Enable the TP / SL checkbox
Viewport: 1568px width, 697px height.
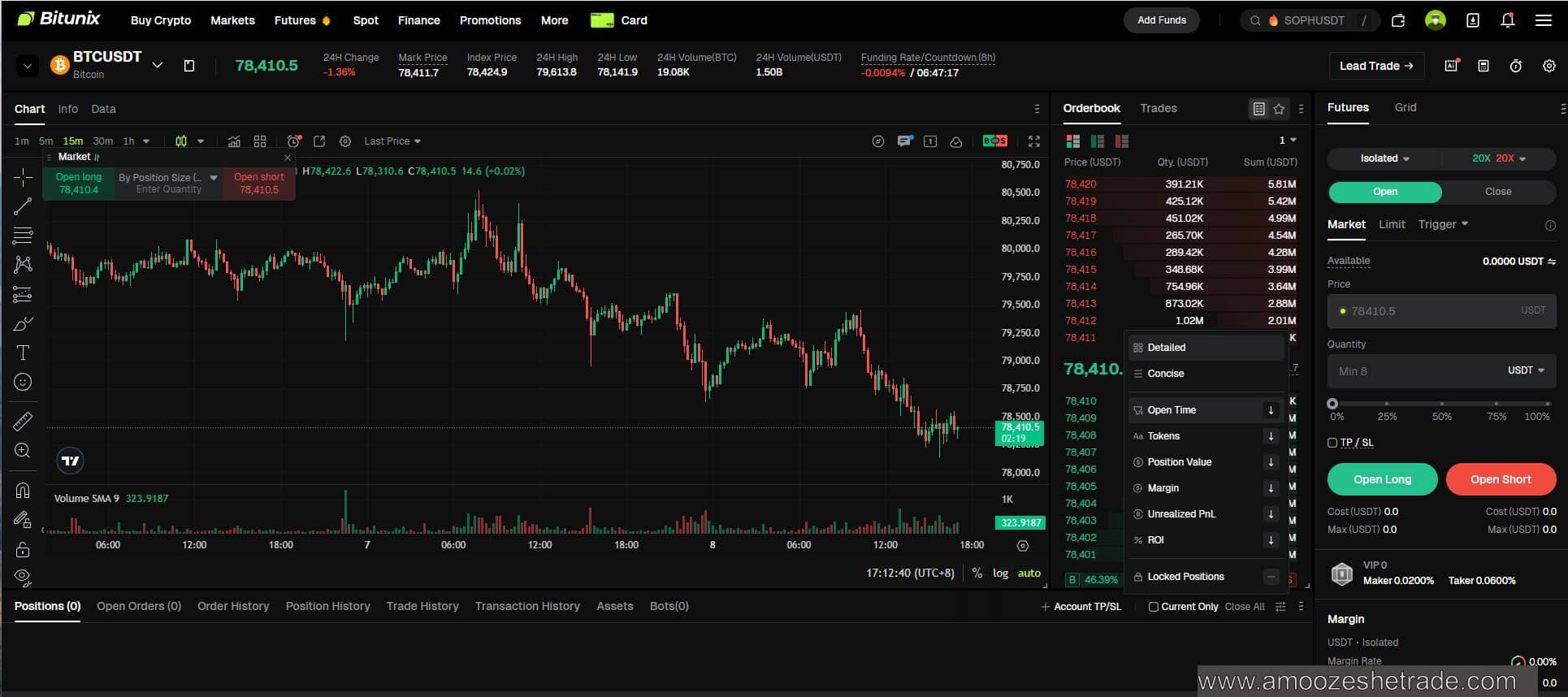tap(1332, 443)
